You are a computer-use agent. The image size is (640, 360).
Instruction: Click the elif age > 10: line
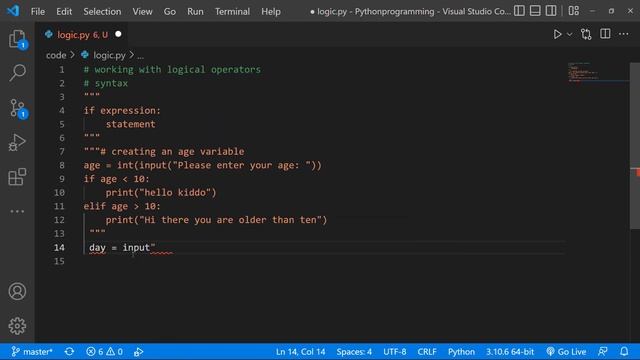pos(122,206)
